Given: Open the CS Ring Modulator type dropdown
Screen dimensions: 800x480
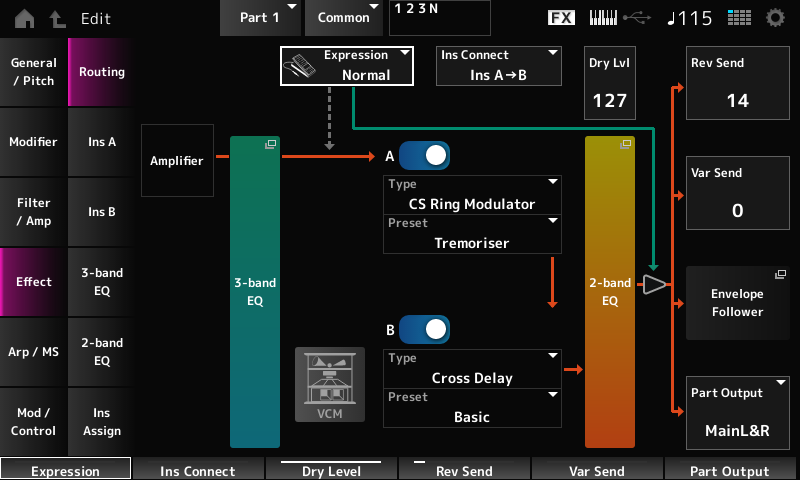Looking at the screenshot, I should (471, 195).
